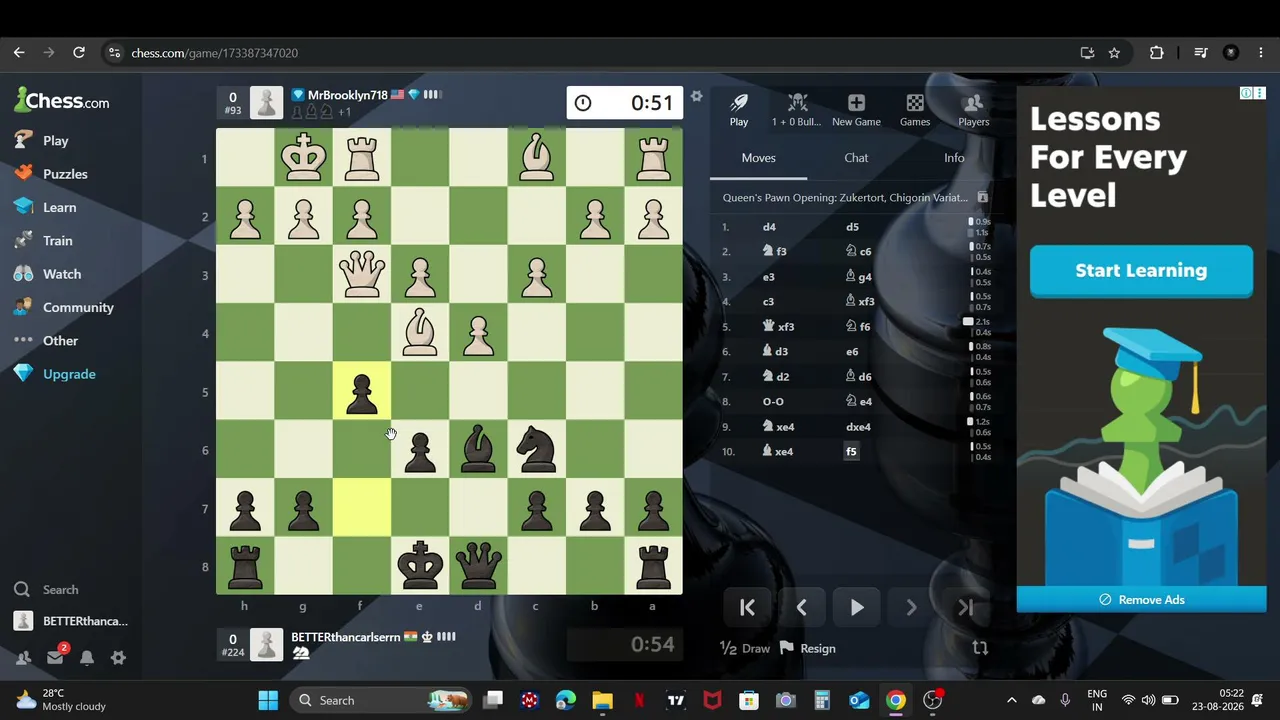Select move dxe4 in the move list

pyautogui.click(x=859, y=427)
